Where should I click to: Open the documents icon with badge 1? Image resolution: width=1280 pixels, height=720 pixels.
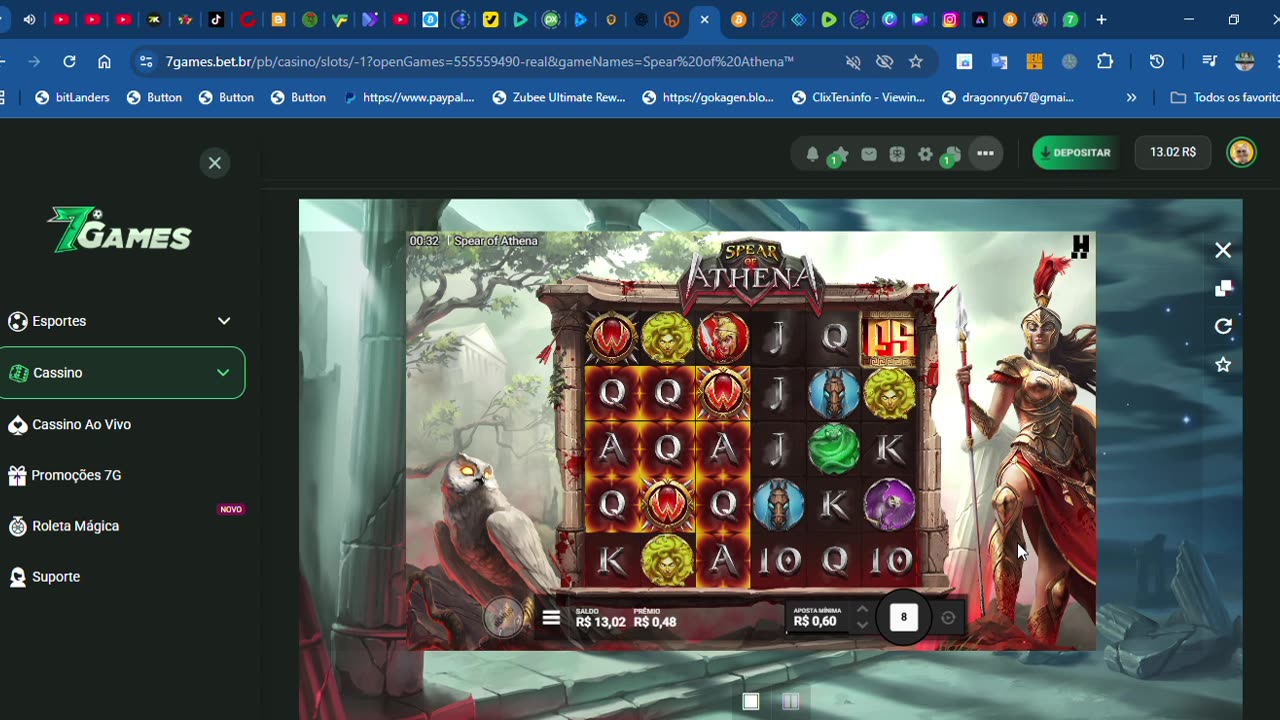951,155
